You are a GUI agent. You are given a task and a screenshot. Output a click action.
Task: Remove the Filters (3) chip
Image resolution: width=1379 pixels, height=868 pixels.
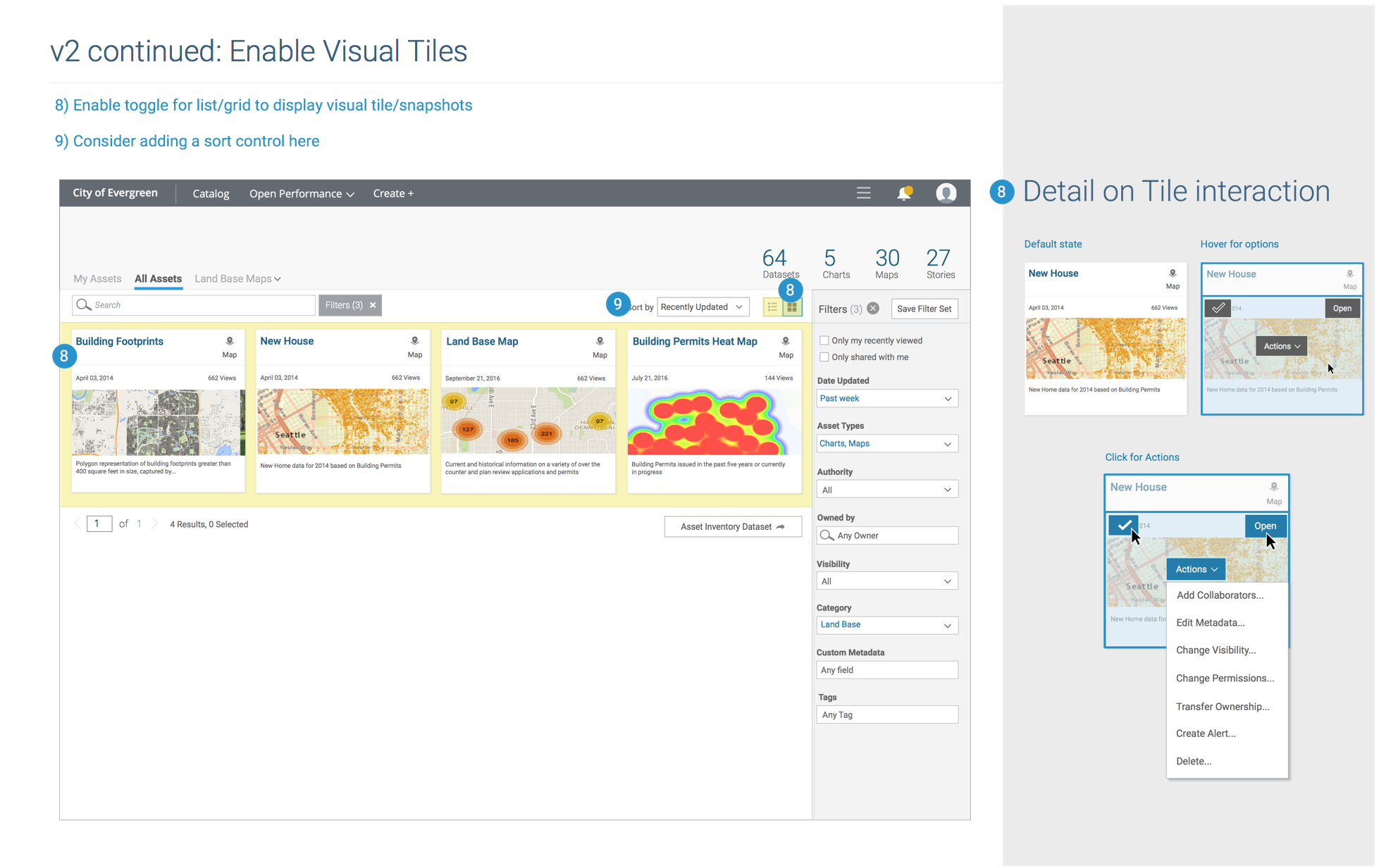tap(373, 305)
